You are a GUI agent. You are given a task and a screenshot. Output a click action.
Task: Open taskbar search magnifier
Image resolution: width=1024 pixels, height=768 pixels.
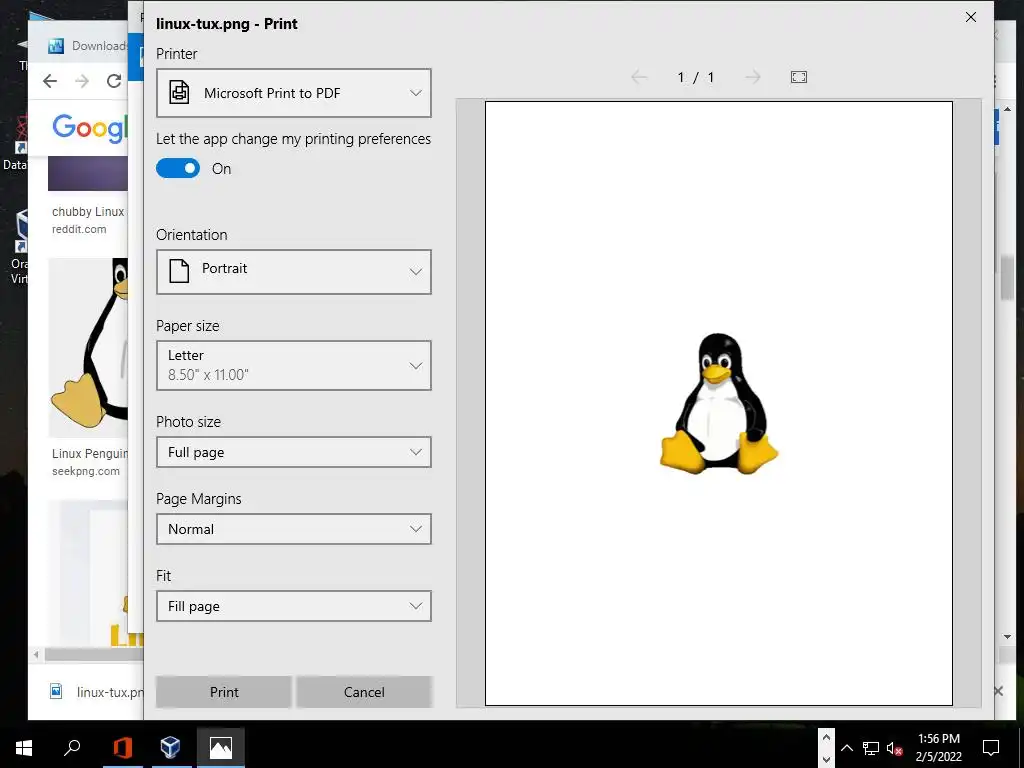72,747
